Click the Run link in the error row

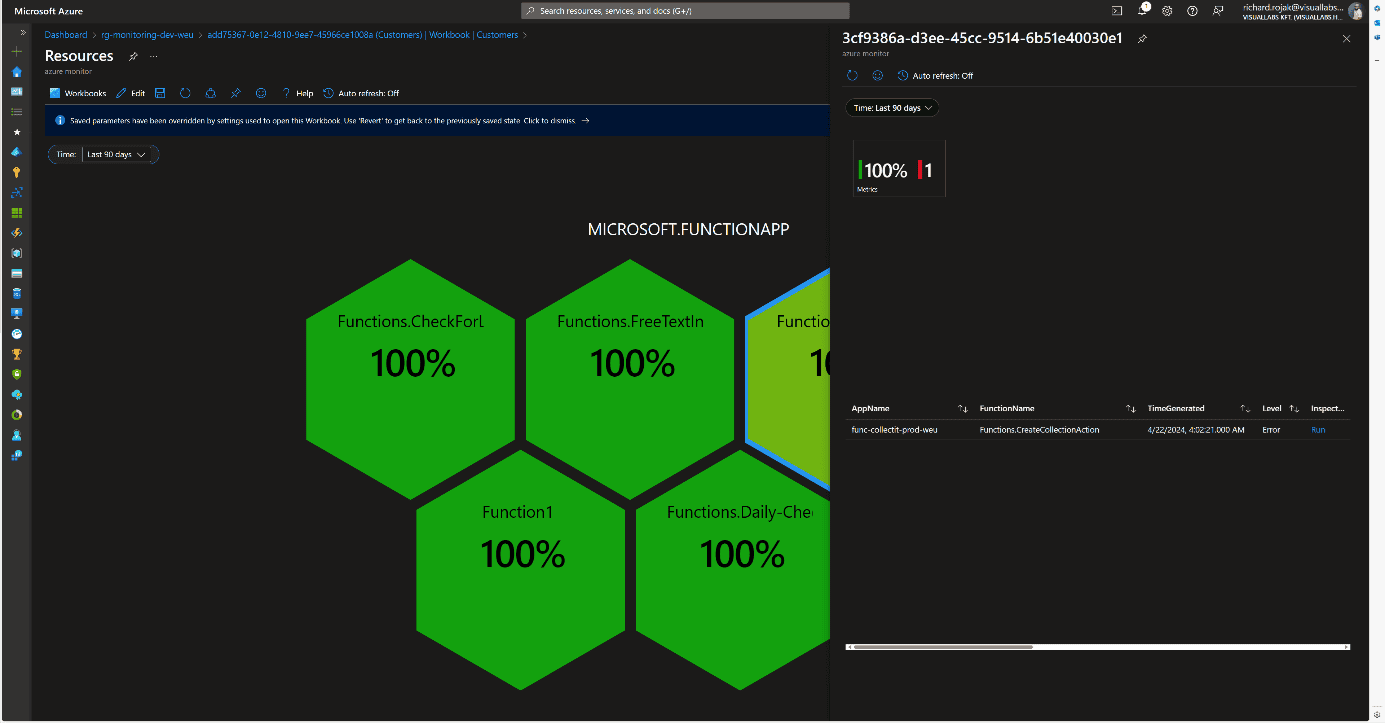point(1318,430)
